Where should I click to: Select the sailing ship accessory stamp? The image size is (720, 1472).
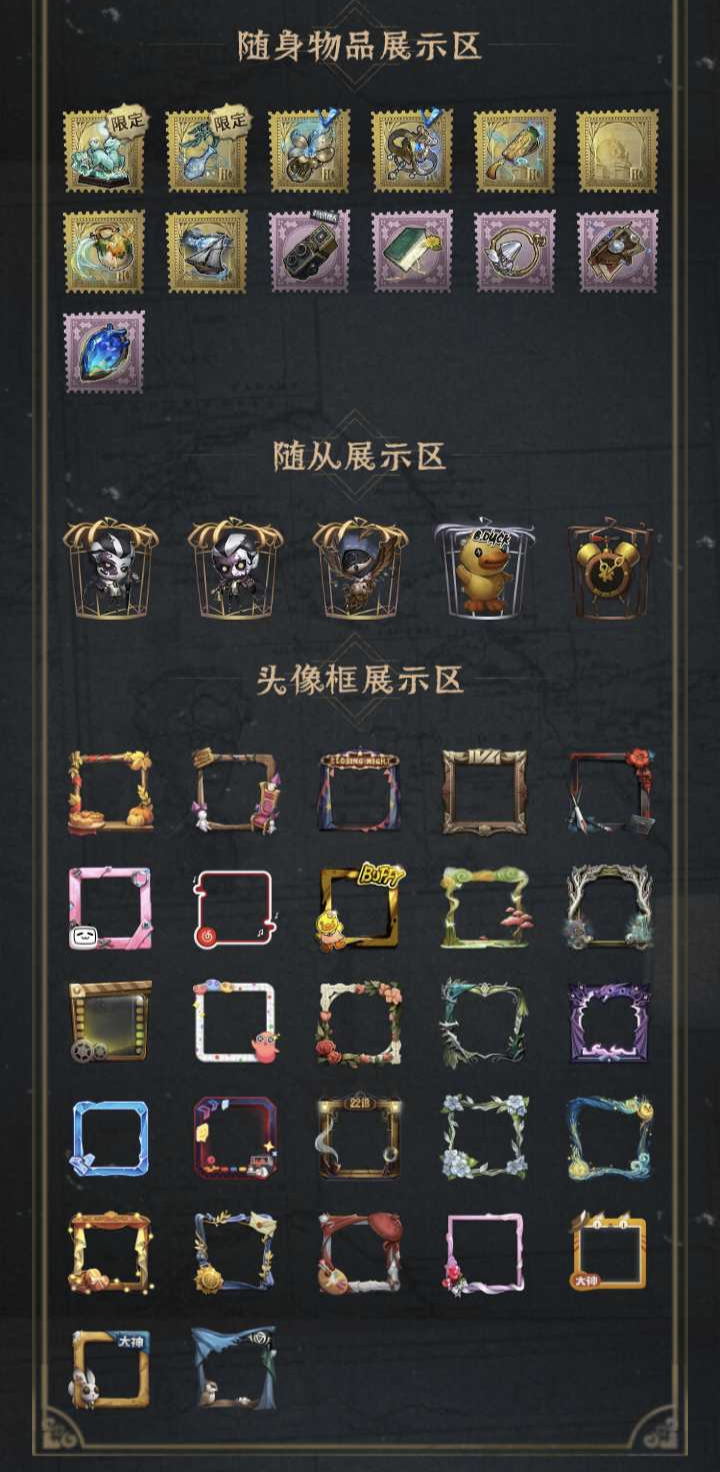pyautogui.click(x=207, y=251)
